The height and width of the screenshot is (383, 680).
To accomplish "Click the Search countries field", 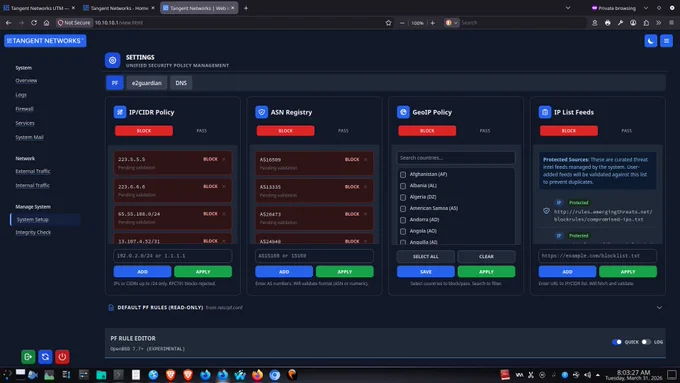I will click(x=456, y=158).
